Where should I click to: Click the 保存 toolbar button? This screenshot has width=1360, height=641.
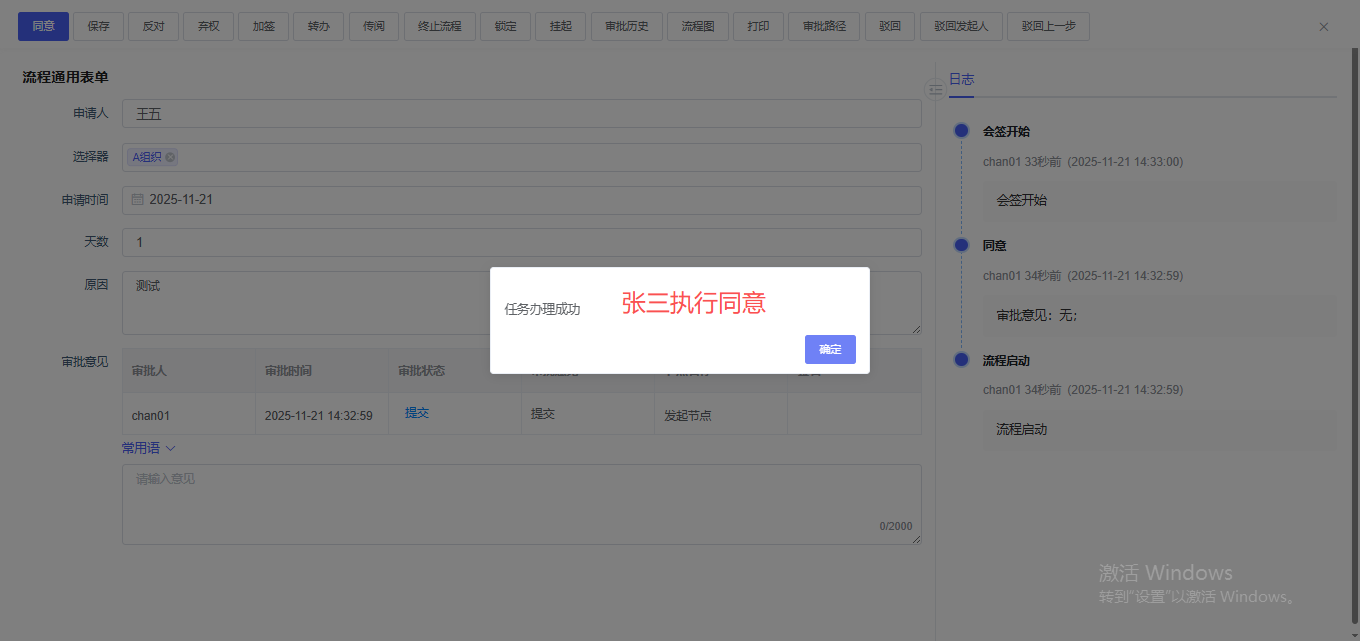(x=98, y=26)
